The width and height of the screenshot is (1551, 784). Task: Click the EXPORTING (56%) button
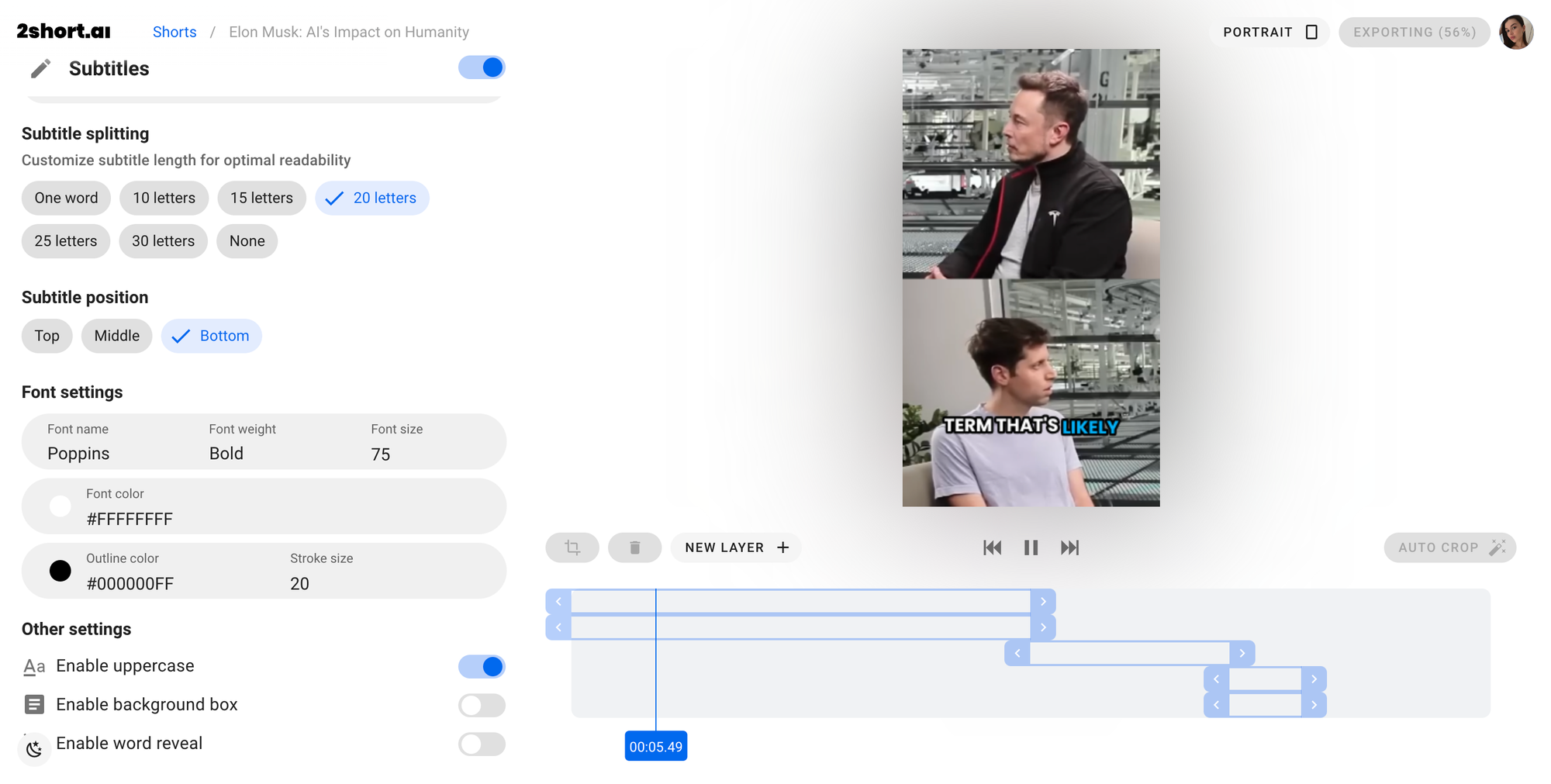tap(1414, 32)
